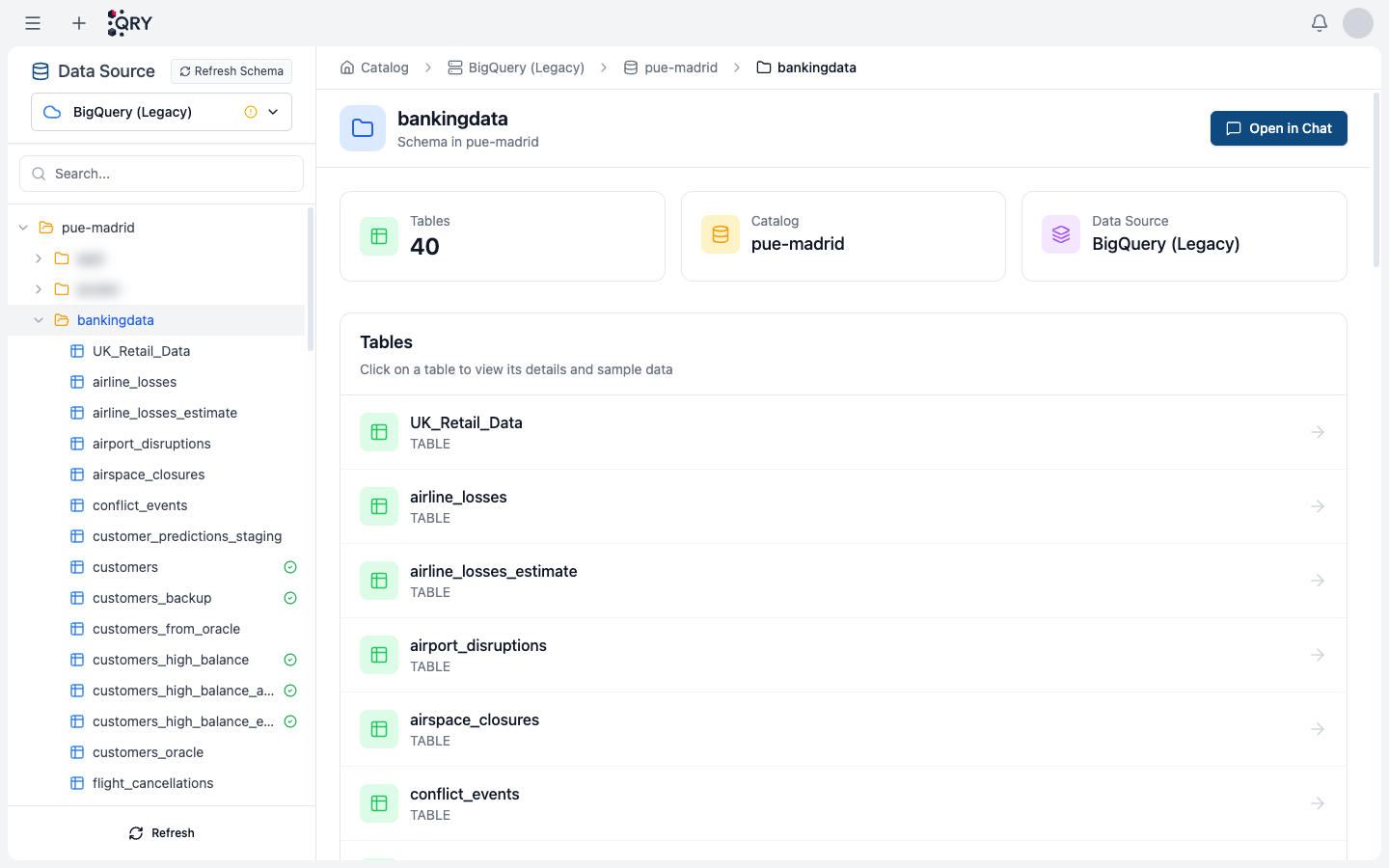The width and height of the screenshot is (1389, 868).
Task: Click the main page scrollbar
Action: point(1376,179)
